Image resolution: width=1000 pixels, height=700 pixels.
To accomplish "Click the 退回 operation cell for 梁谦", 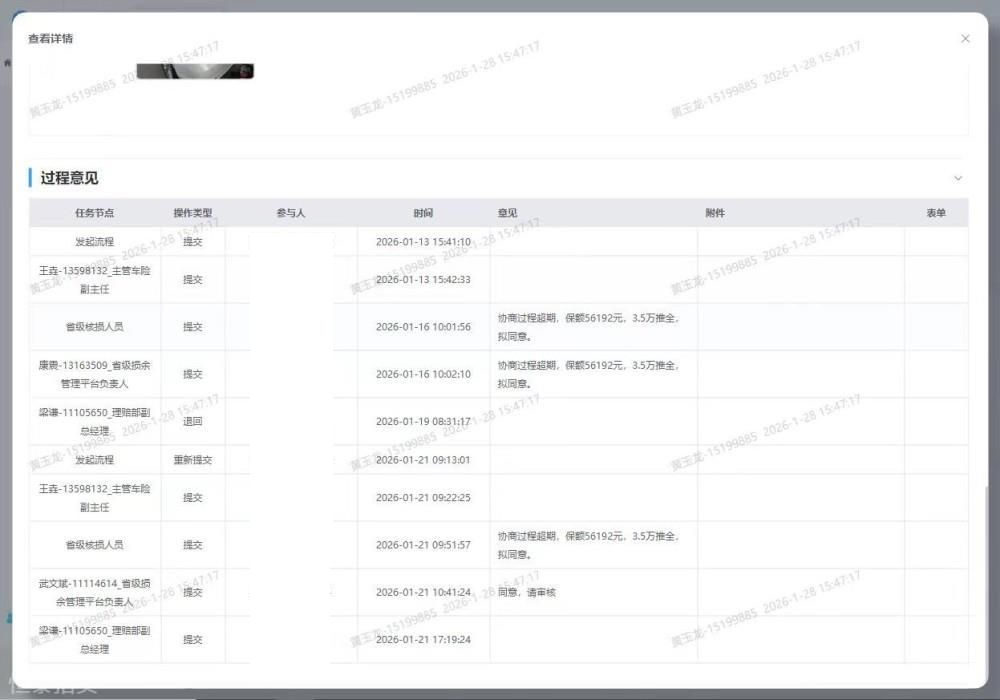I will (192, 421).
